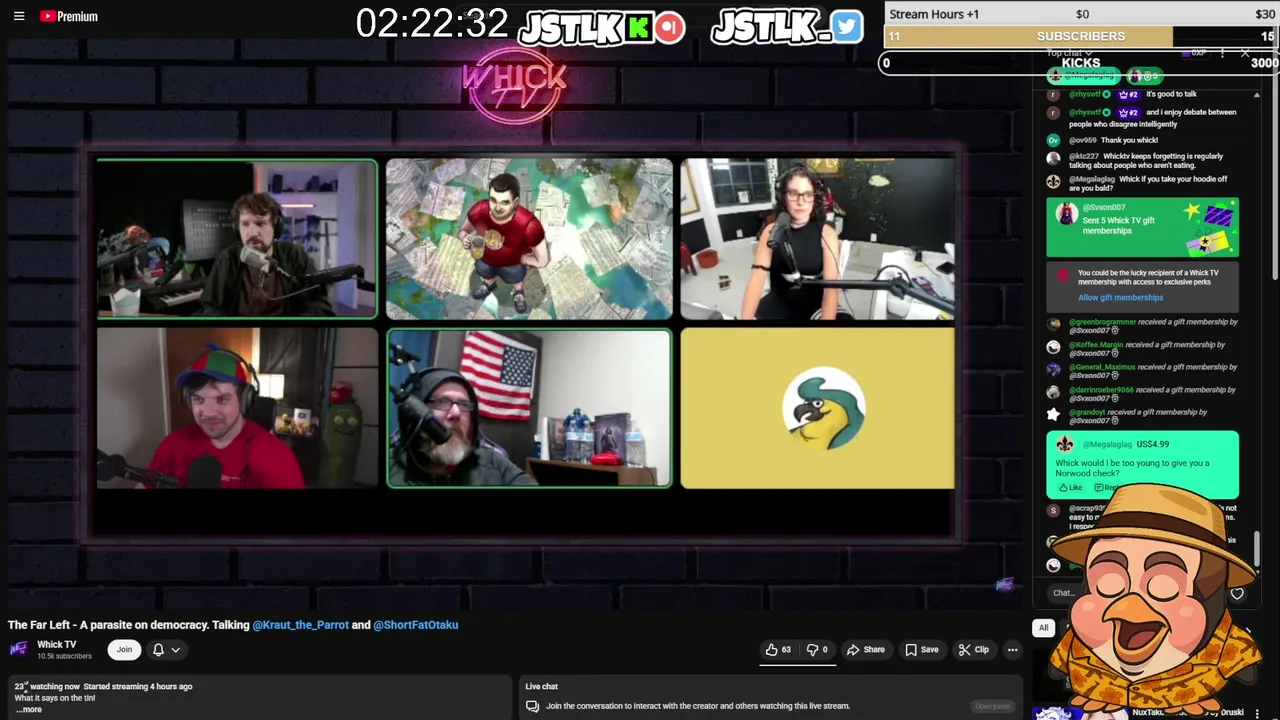Dislike the live stream video
Viewport: 1280px width, 720px height.
818,649
